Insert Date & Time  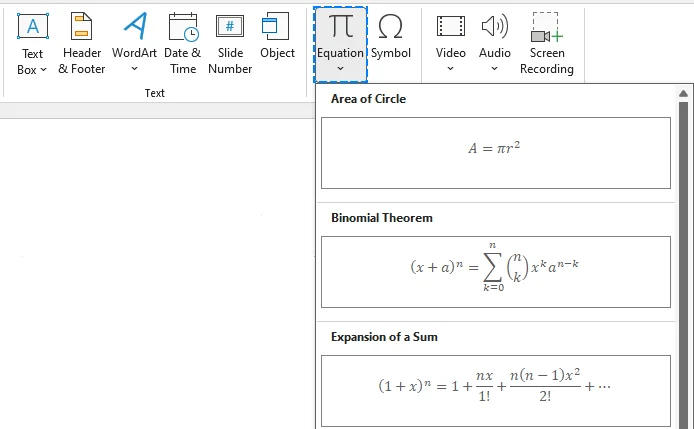(x=182, y=43)
